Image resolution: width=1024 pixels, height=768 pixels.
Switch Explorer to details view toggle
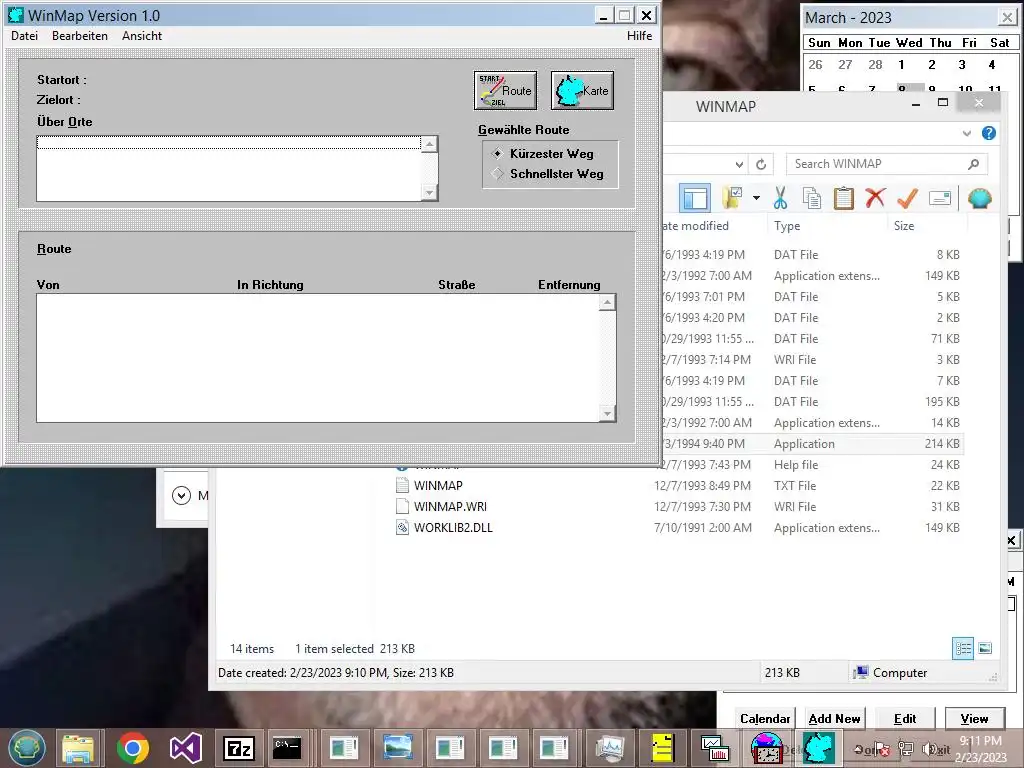click(963, 648)
